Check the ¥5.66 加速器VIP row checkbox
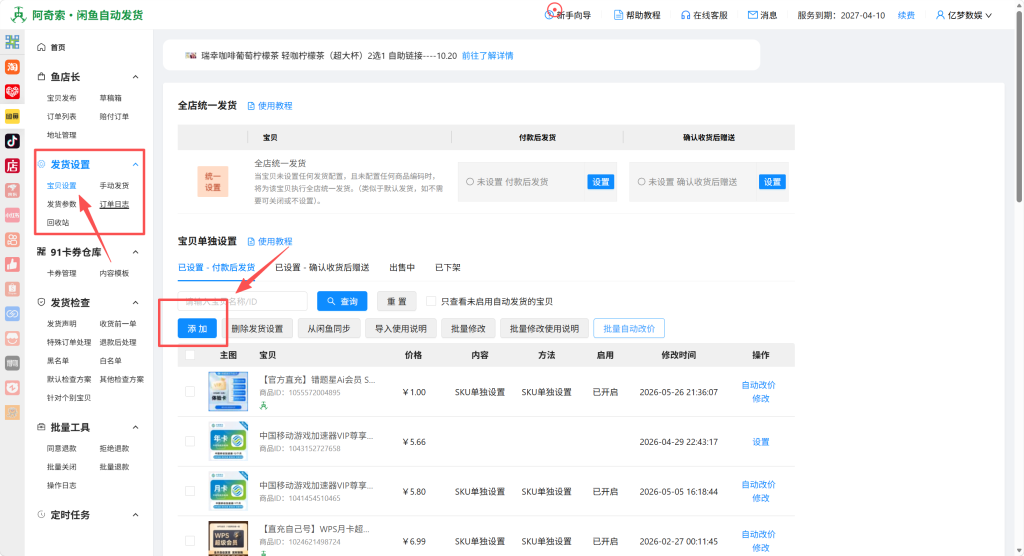This screenshot has height=556, width=1024. 190,441
